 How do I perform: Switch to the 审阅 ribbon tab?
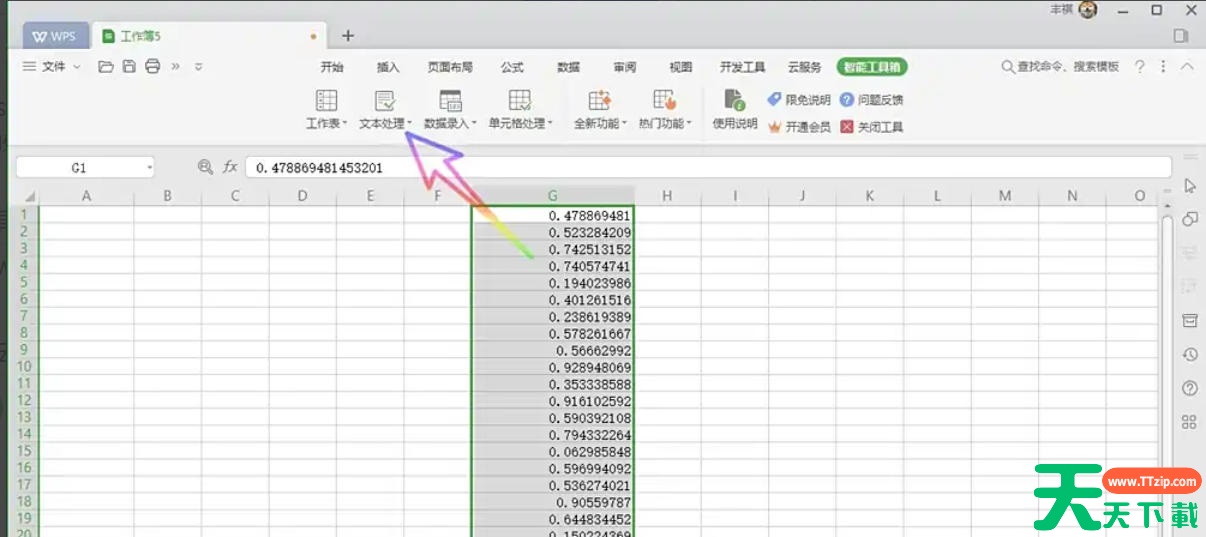[x=625, y=67]
